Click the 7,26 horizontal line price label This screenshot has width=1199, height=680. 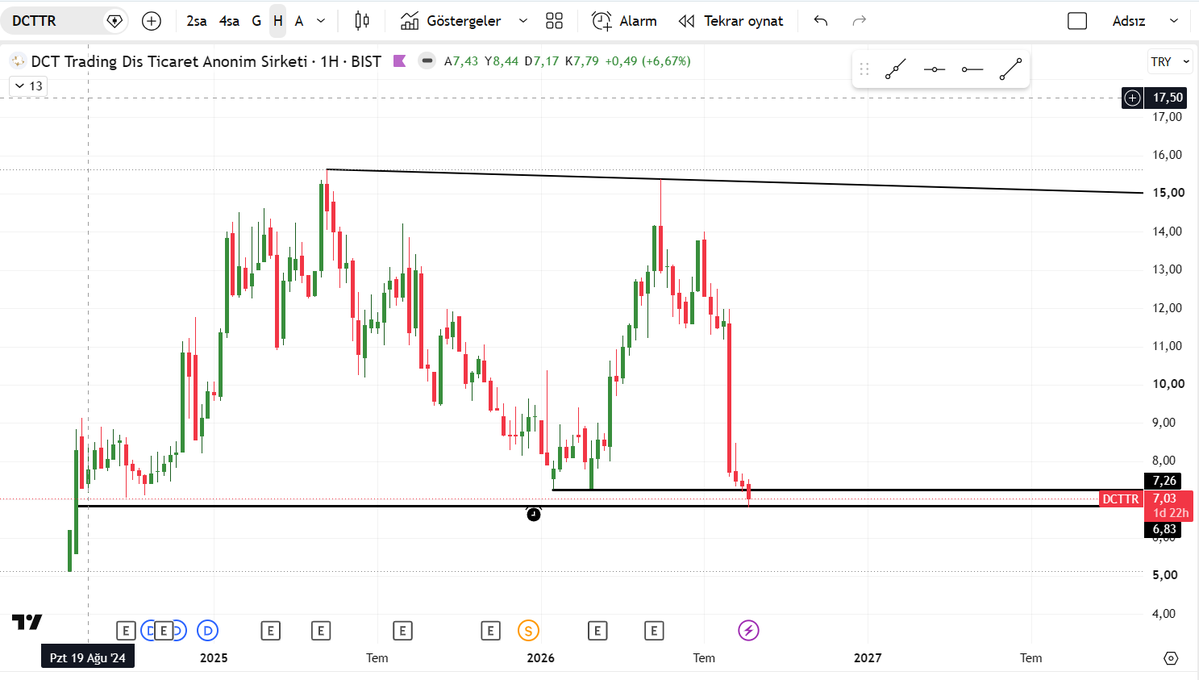pos(1164,480)
